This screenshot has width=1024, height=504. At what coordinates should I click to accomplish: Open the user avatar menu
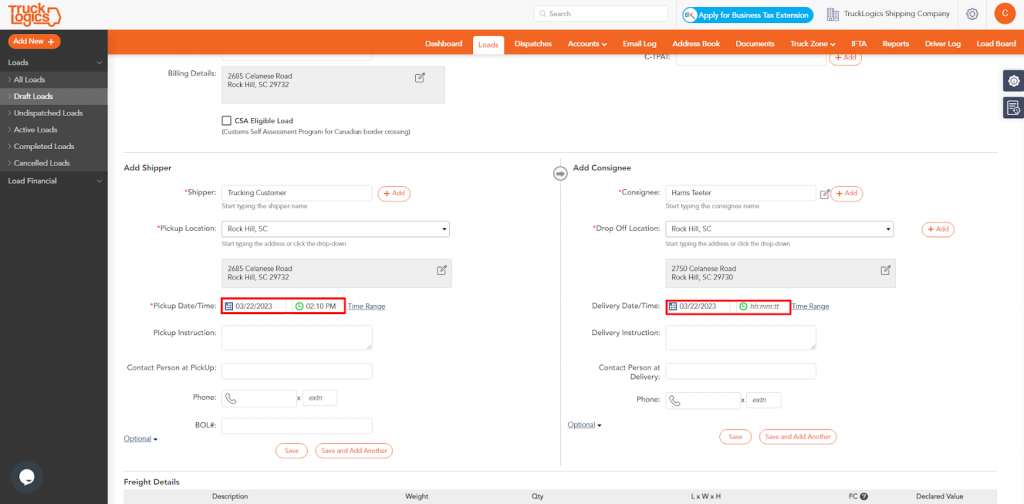1004,14
